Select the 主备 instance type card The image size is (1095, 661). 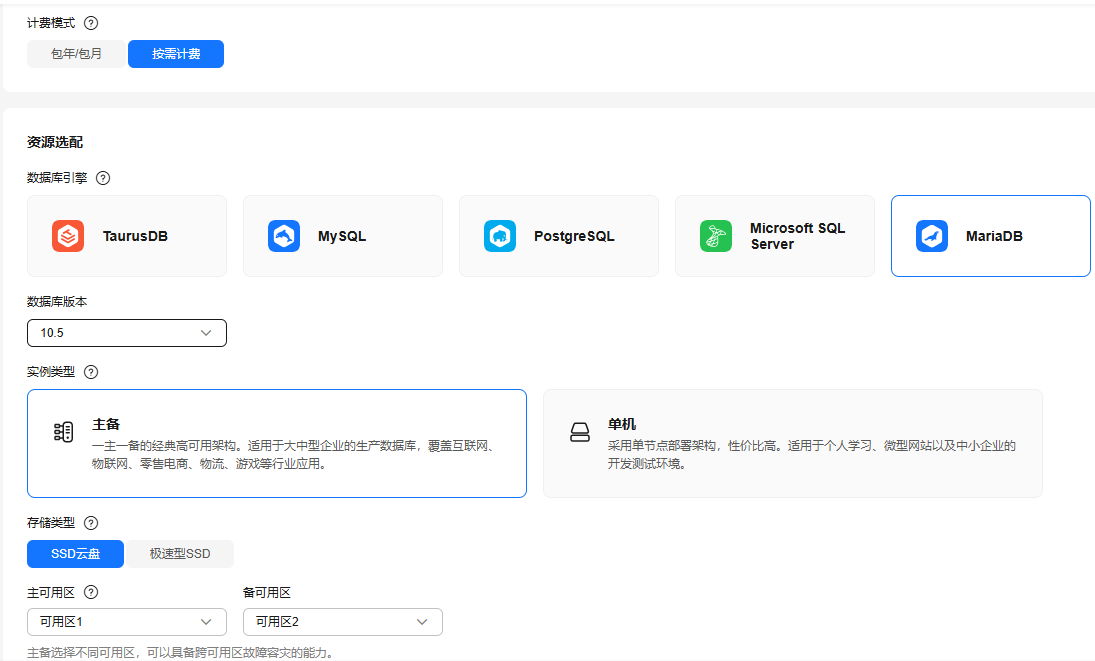pyautogui.click(x=277, y=443)
